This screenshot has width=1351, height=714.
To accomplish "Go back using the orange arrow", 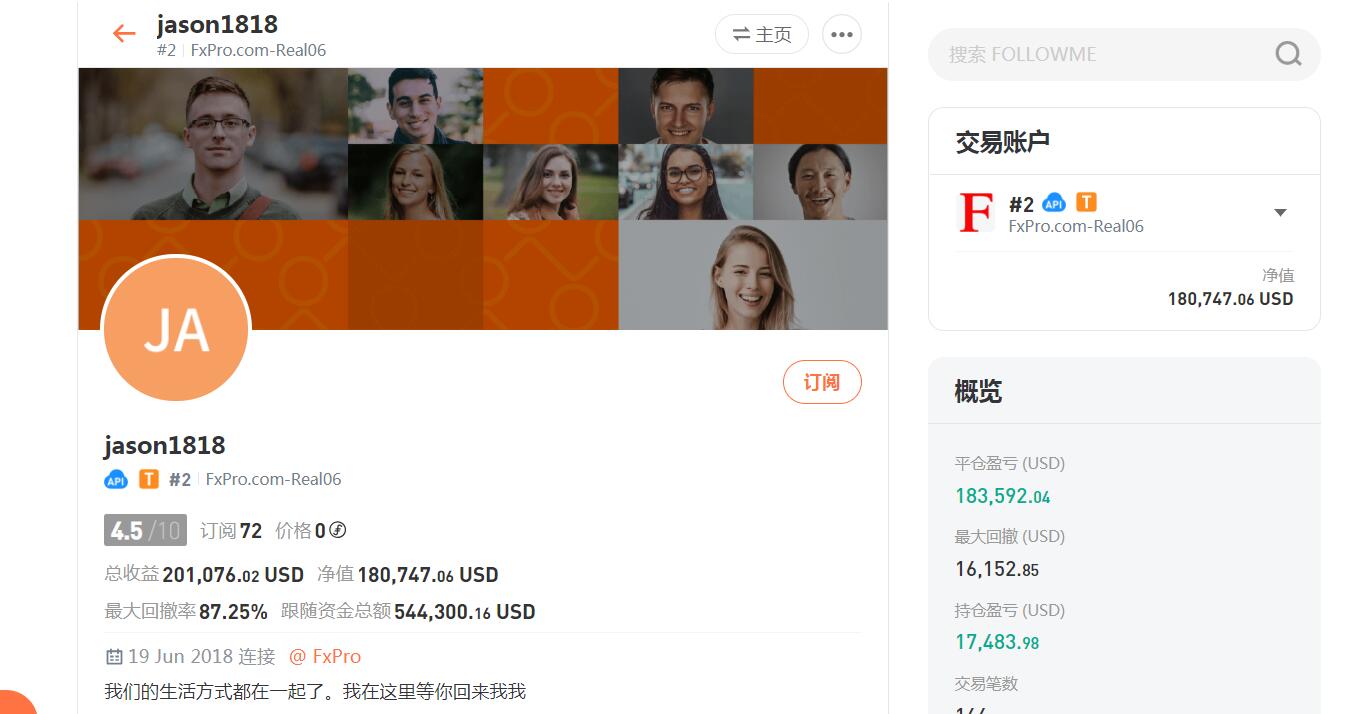I will [x=124, y=33].
